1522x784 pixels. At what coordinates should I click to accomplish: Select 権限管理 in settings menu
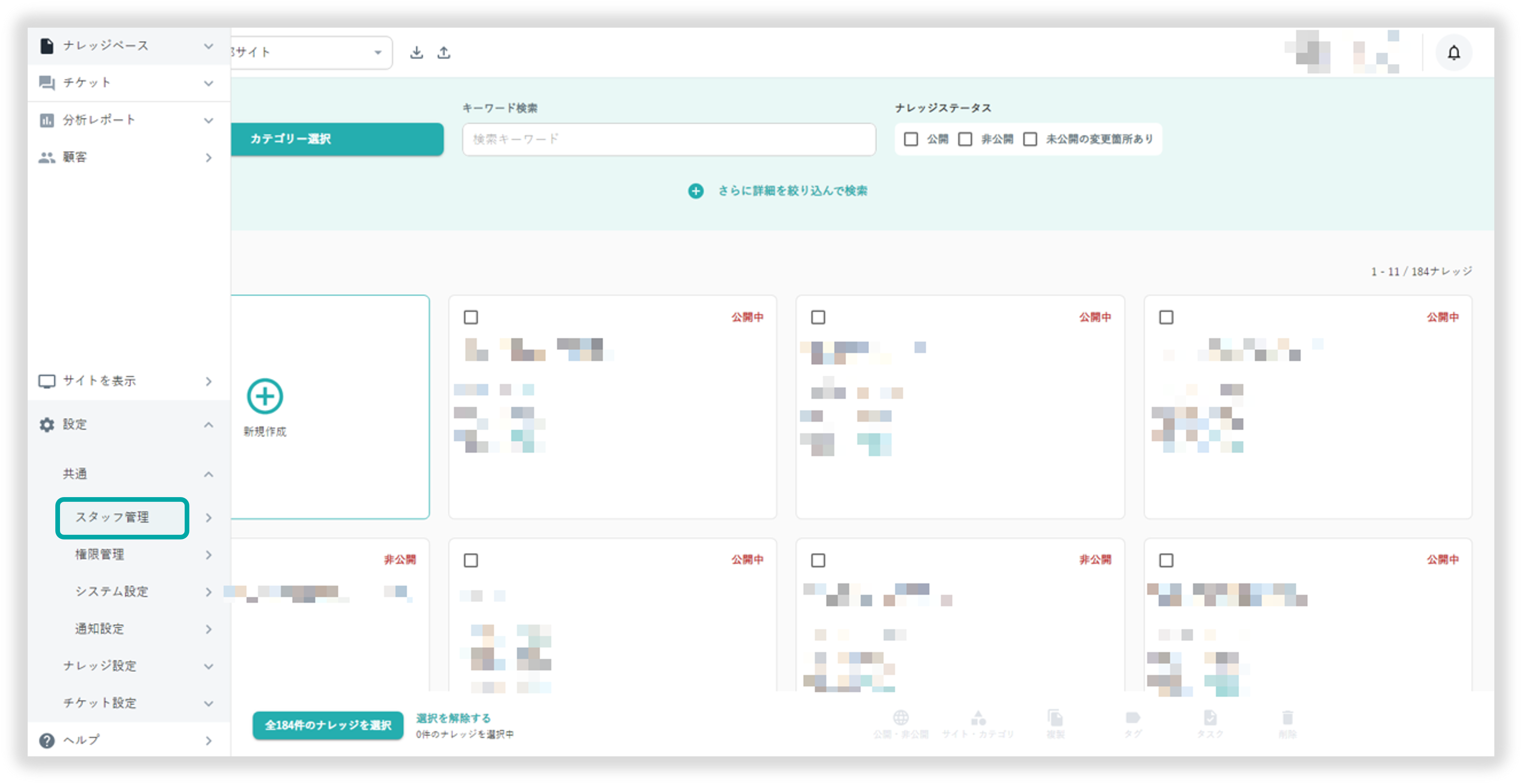coord(99,554)
